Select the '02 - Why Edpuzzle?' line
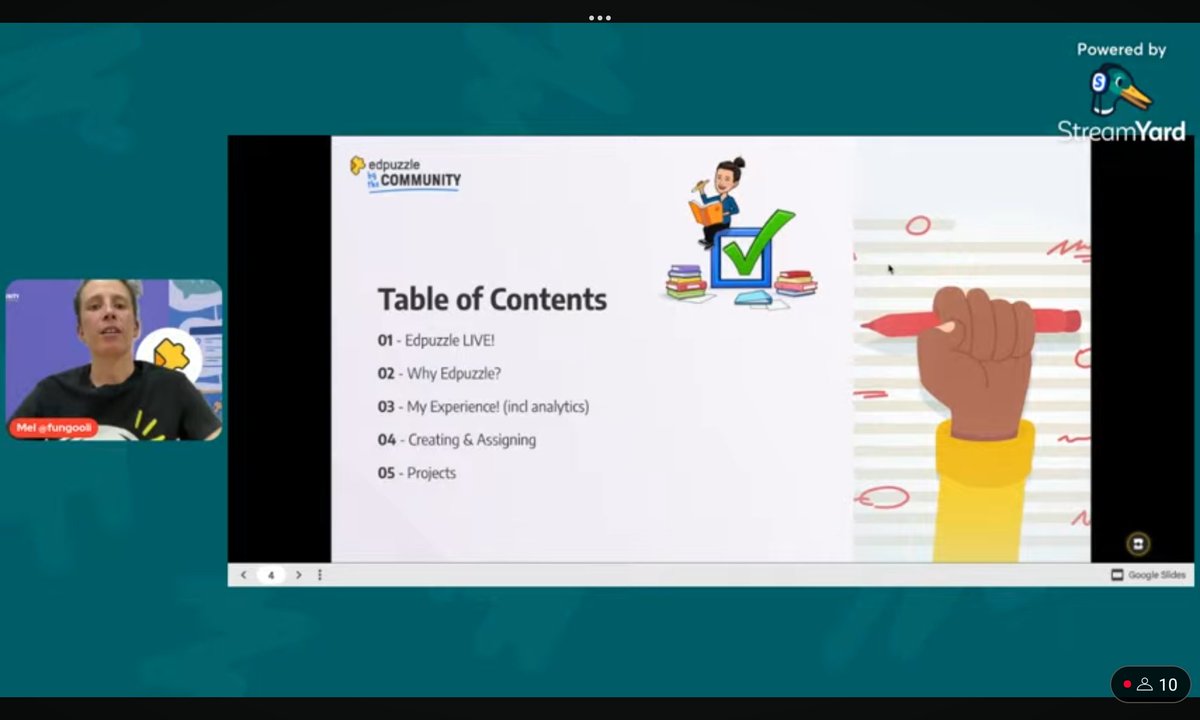The width and height of the screenshot is (1200, 720). pos(439,374)
